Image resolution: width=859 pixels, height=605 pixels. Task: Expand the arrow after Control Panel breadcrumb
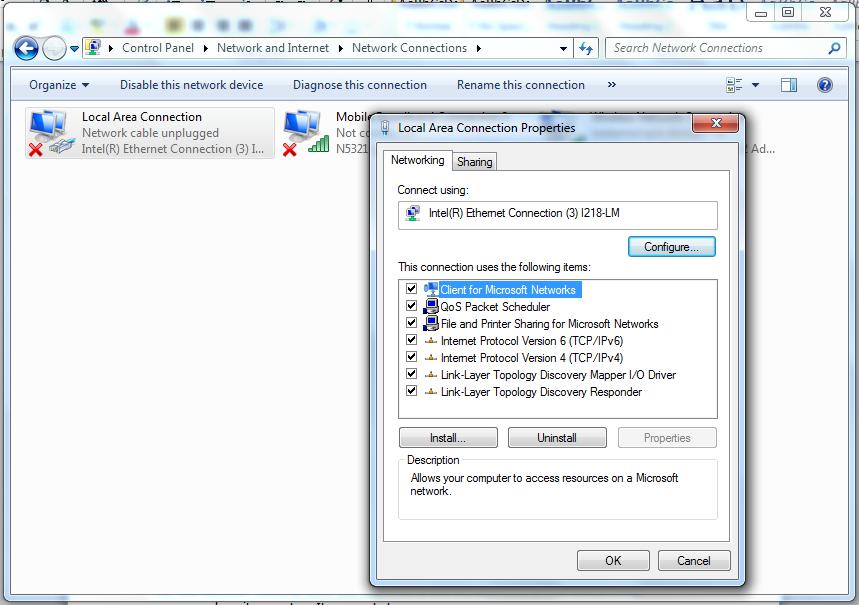click(205, 48)
